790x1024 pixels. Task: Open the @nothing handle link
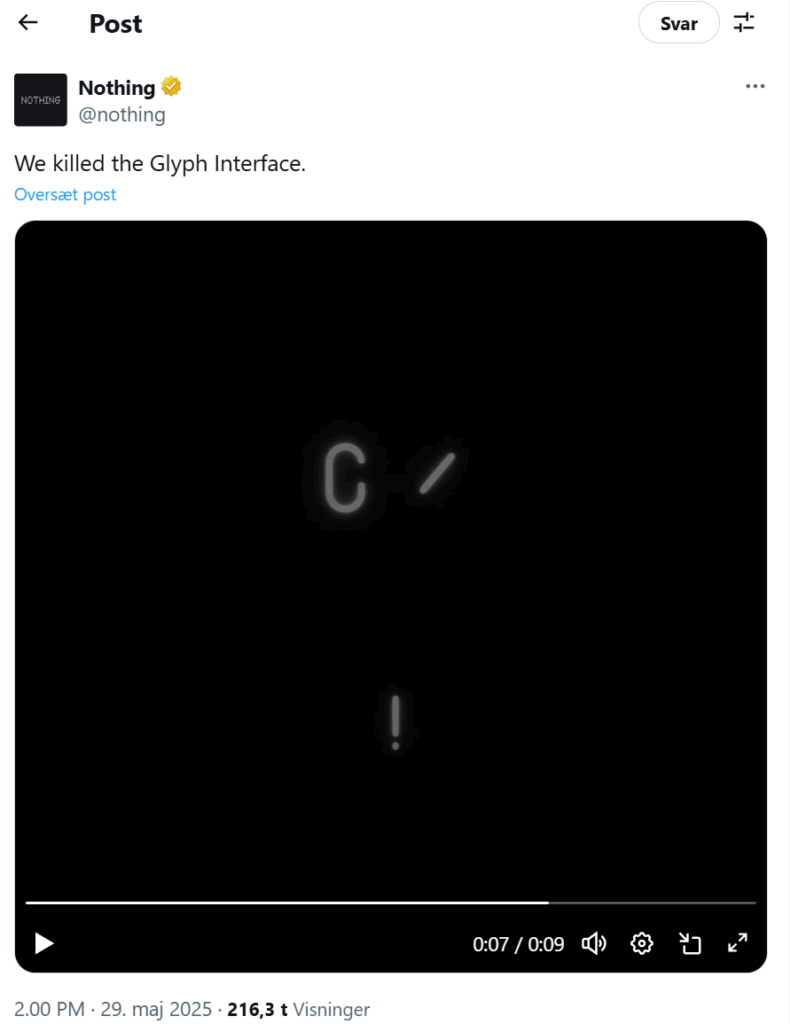click(122, 115)
